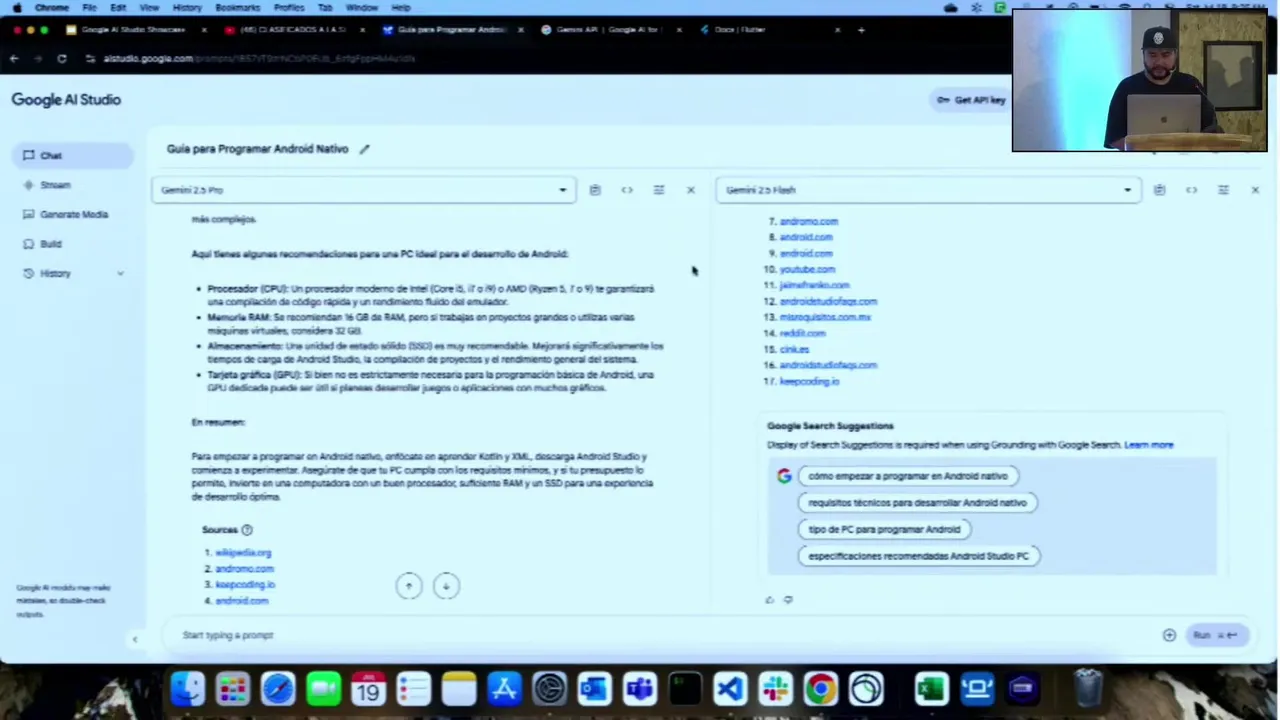This screenshot has width=1280, height=720.
Task: Open system instructions icon in Gemini 2.5 Pro pane
Action: coord(595,190)
